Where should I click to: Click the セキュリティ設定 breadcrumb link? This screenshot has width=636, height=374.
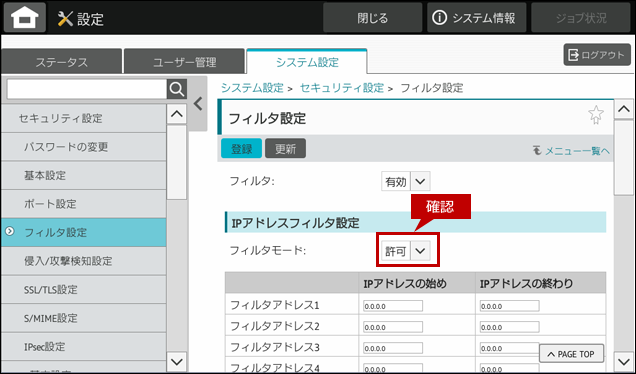(342, 88)
